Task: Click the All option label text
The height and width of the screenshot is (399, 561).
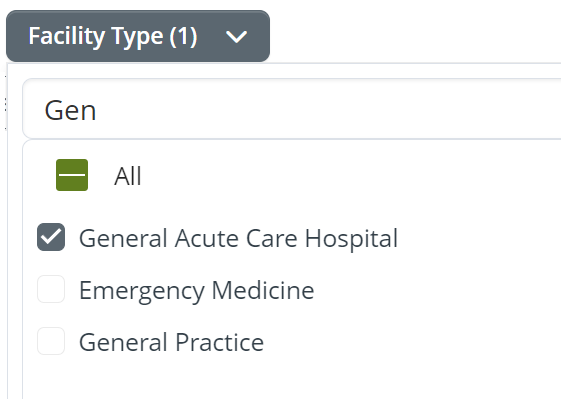Action: point(127,176)
